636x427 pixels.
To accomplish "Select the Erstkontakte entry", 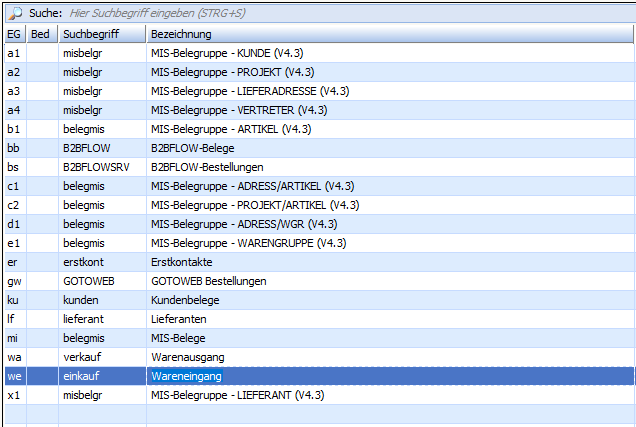I will pos(319,262).
